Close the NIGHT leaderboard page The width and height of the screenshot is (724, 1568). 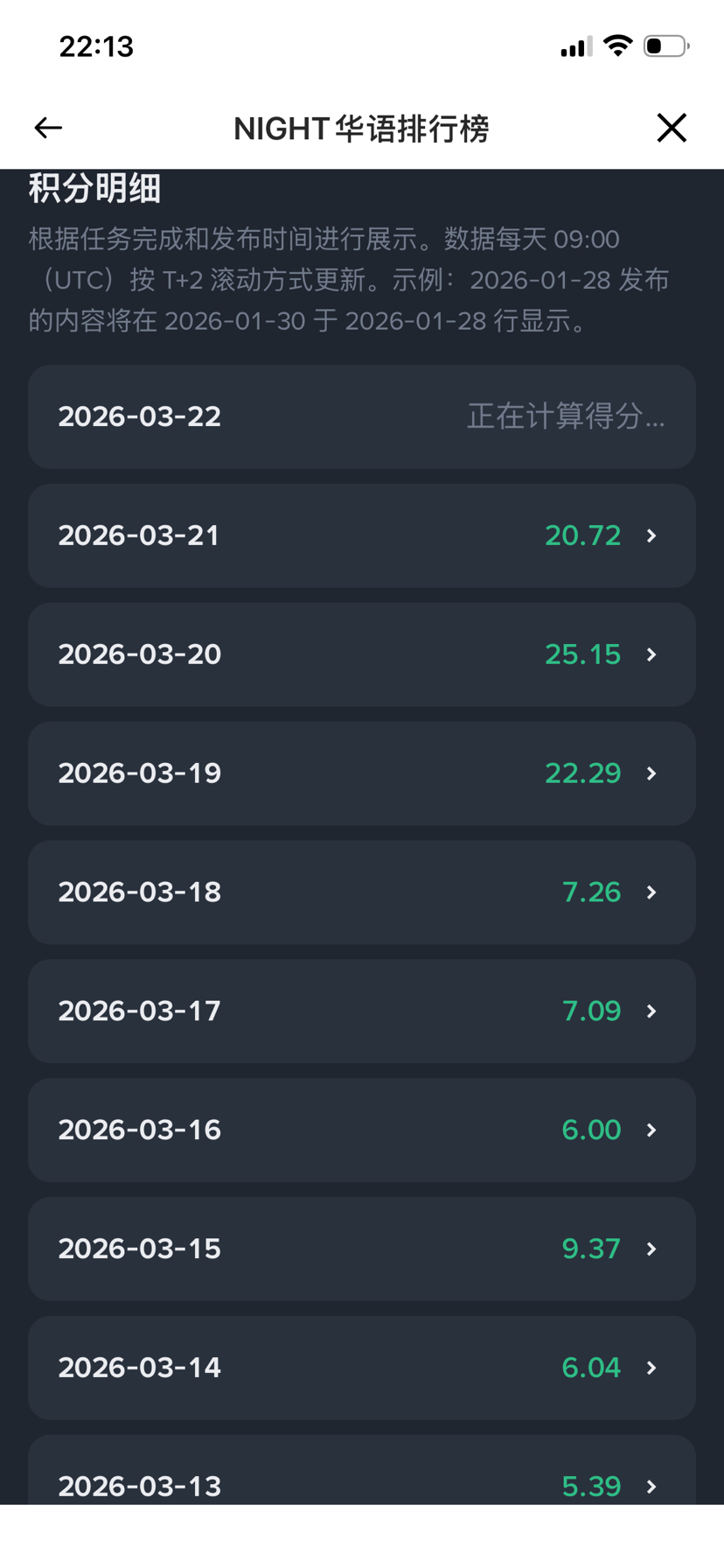click(672, 128)
